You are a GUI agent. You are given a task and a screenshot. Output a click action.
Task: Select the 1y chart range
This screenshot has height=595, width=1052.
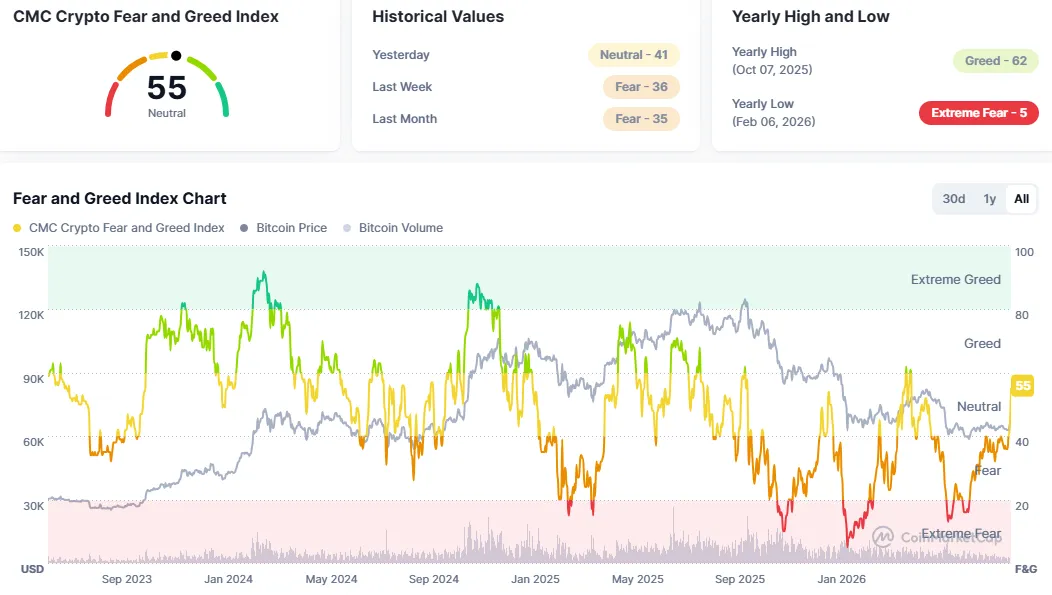tap(990, 199)
